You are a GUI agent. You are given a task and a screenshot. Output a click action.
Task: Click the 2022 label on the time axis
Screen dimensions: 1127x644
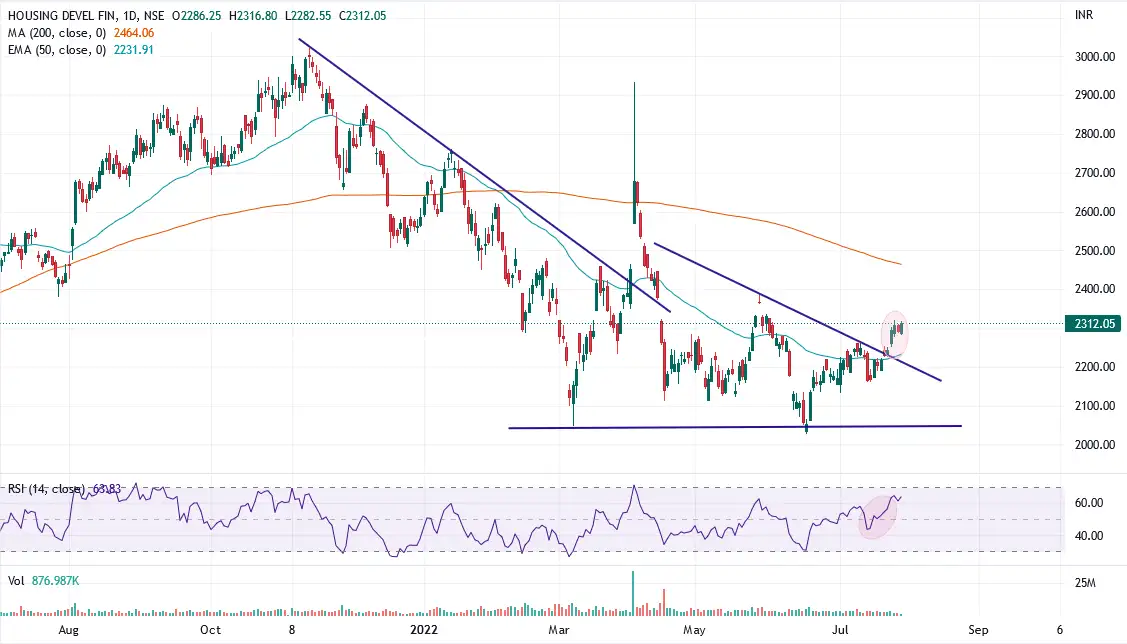click(x=422, y=631)
